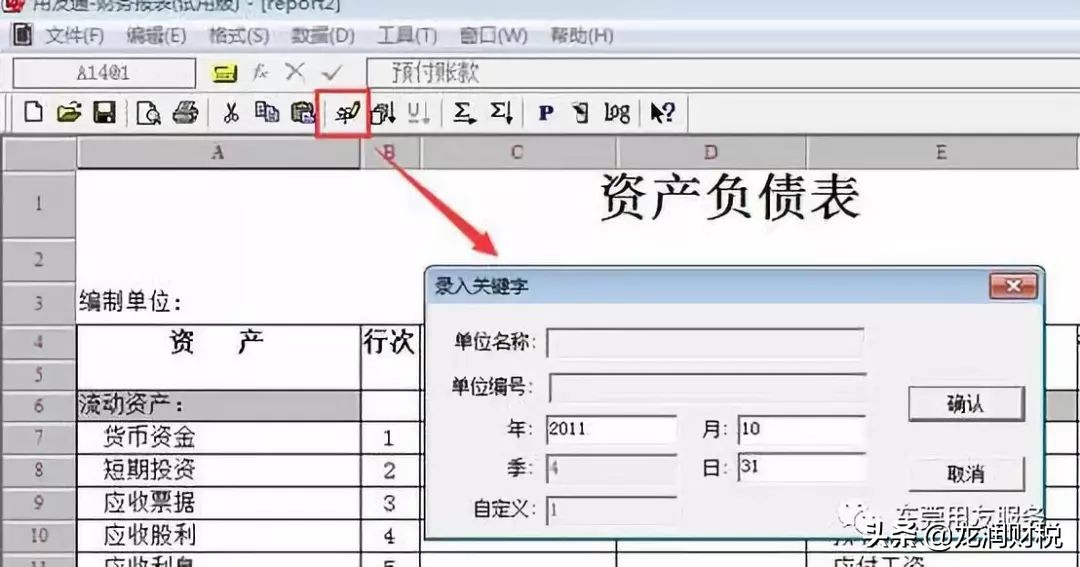Image resolution: width=1080 pixels, height=567 pixels.
Task: Copy selection with the Copy icon
Action: [x=267, y=112]
